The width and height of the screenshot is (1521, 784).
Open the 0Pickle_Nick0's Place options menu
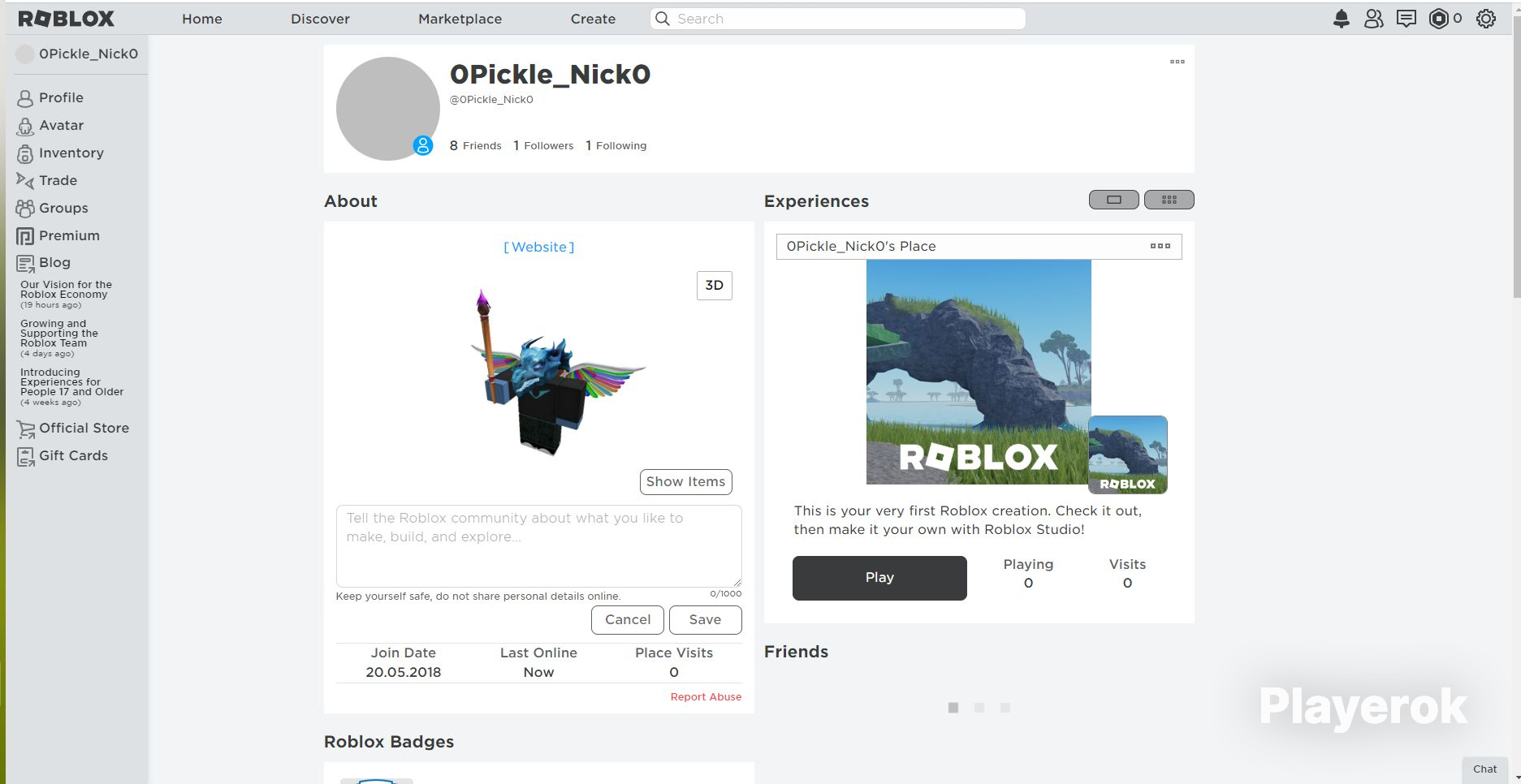coord(1160,246)
